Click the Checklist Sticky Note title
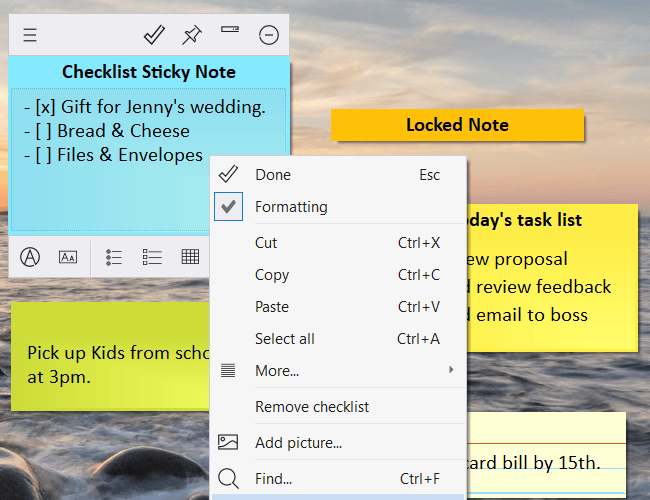 pos(149,72)
